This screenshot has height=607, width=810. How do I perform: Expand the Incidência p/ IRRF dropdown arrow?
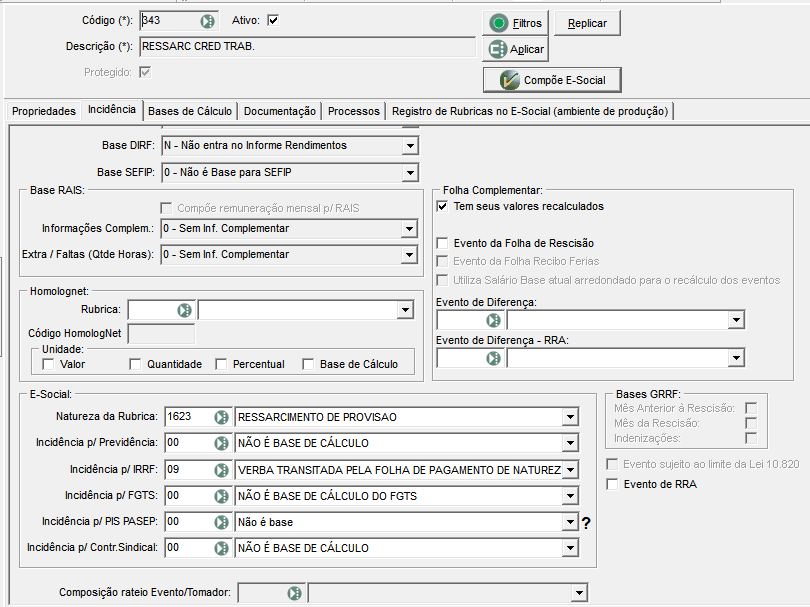pyautogui.click(x=570, y=470)
